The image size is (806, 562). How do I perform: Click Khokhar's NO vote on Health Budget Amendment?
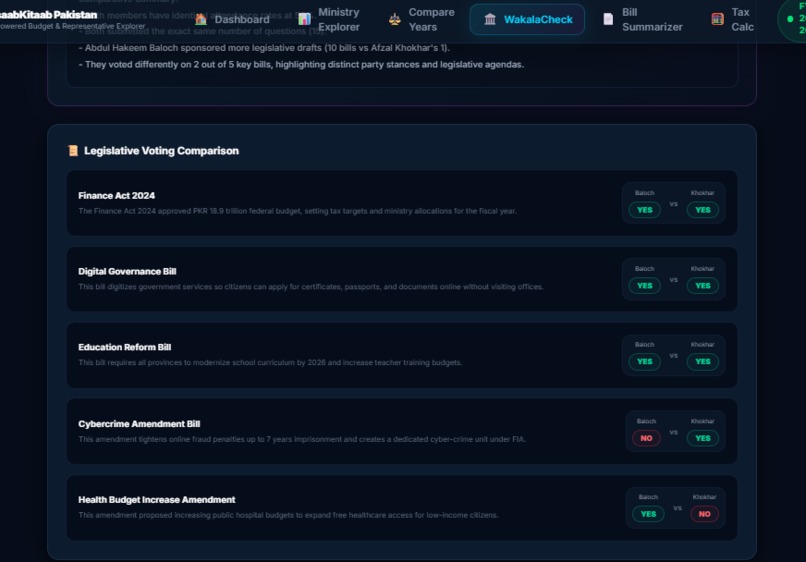click(704, 514)
